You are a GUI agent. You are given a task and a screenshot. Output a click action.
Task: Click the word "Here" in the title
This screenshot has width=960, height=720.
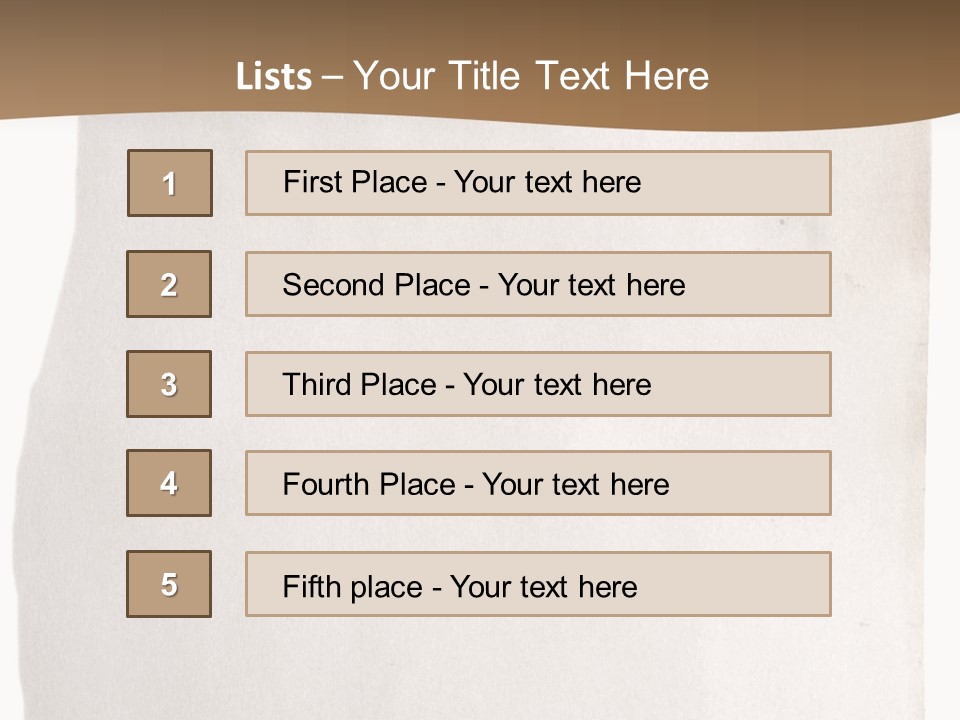point(665,77)
